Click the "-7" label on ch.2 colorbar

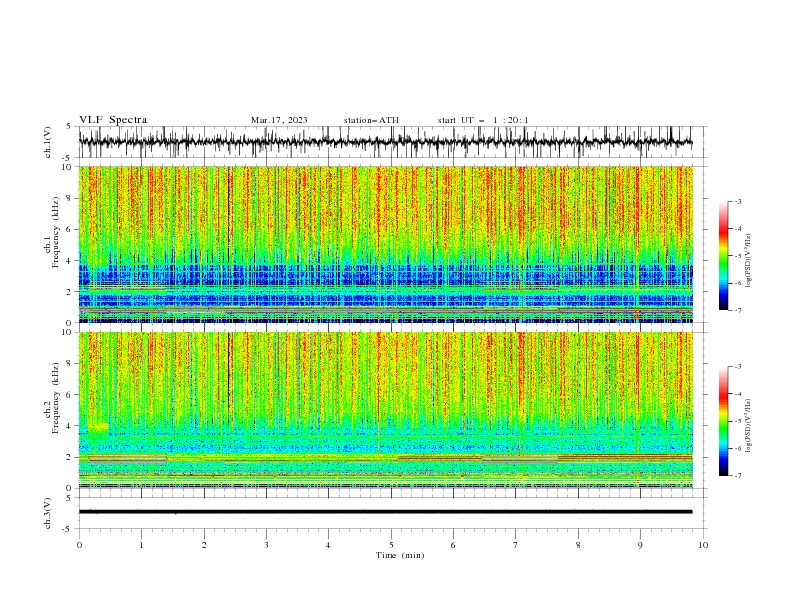pyautogui.click(x=737, y=476)
